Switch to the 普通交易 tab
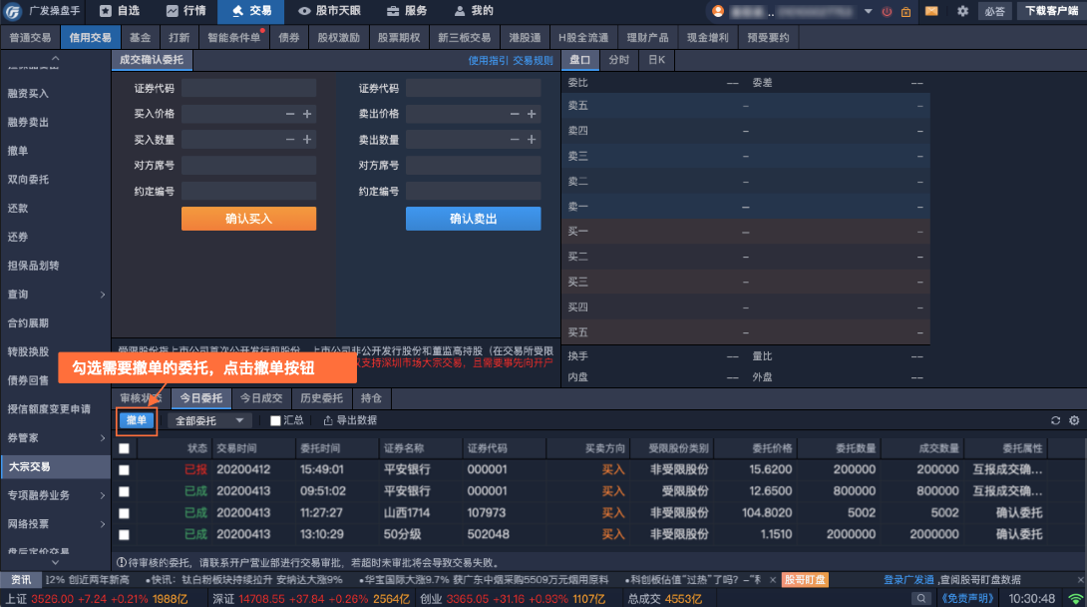 31,37
